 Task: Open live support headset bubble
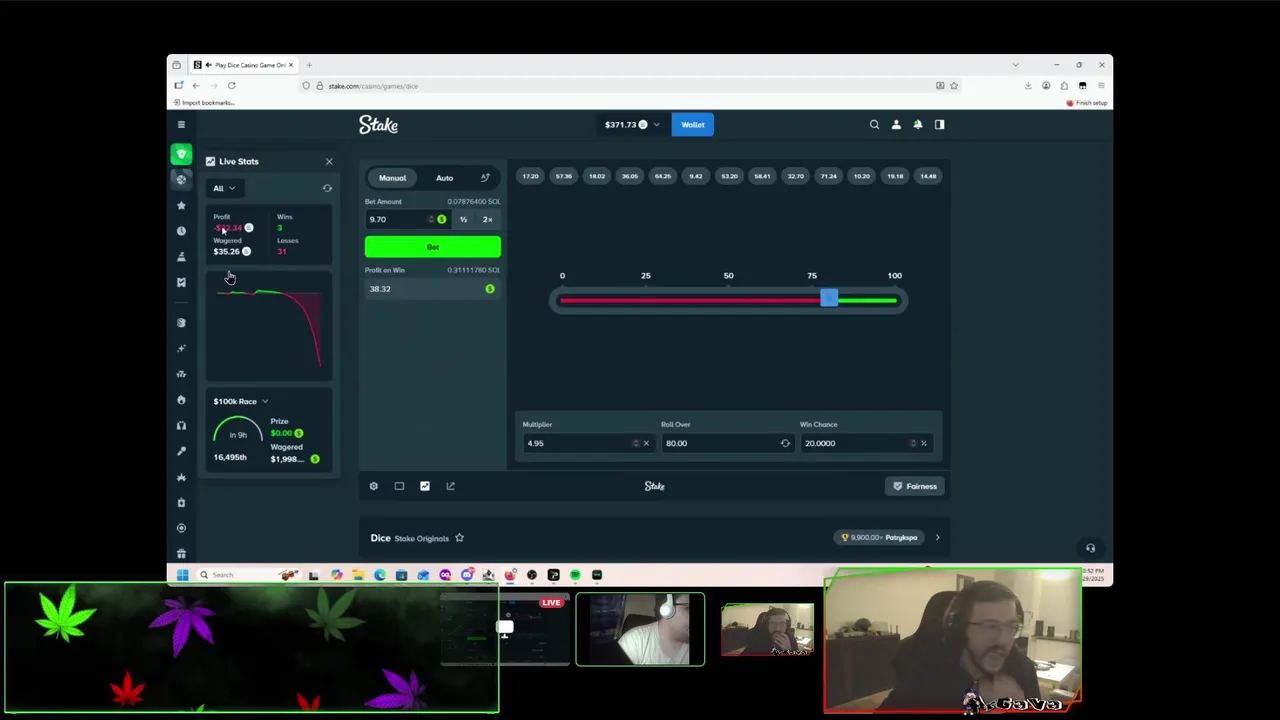coord(1090,548)
